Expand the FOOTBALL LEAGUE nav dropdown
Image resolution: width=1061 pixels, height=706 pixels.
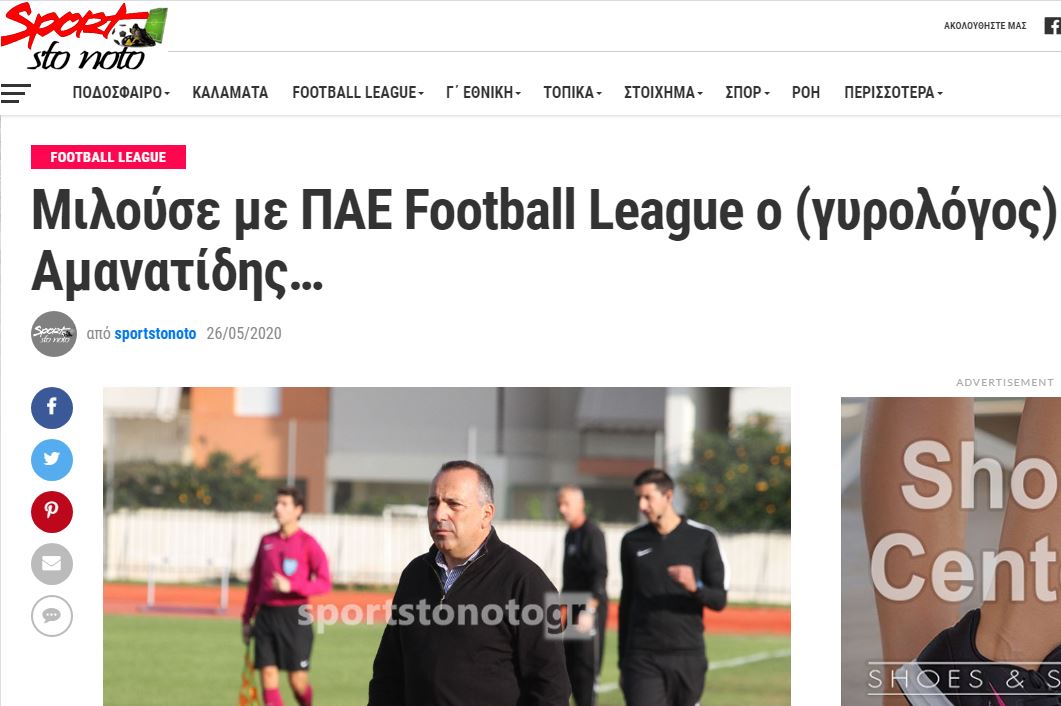(x=358, y=93)
